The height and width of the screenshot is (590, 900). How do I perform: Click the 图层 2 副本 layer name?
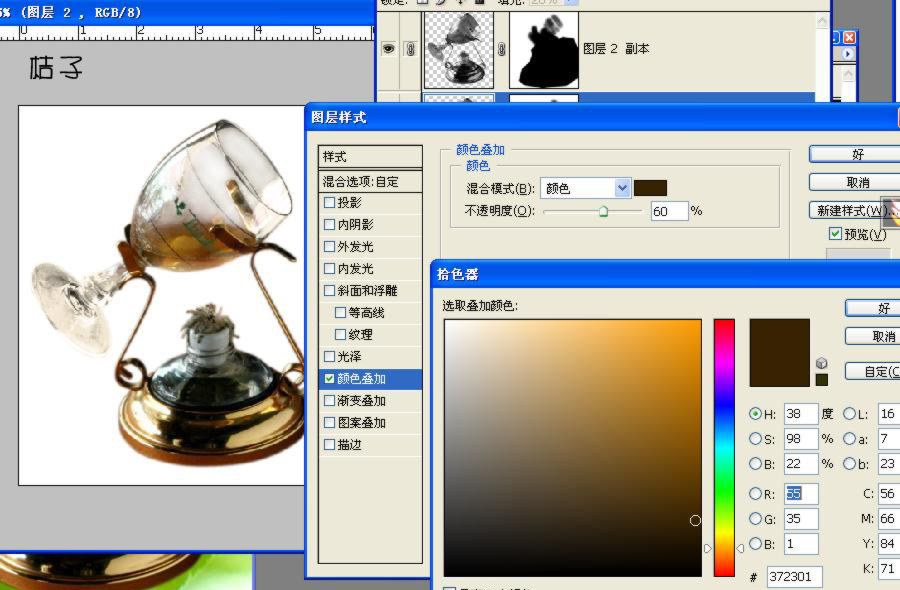[616, 49]
